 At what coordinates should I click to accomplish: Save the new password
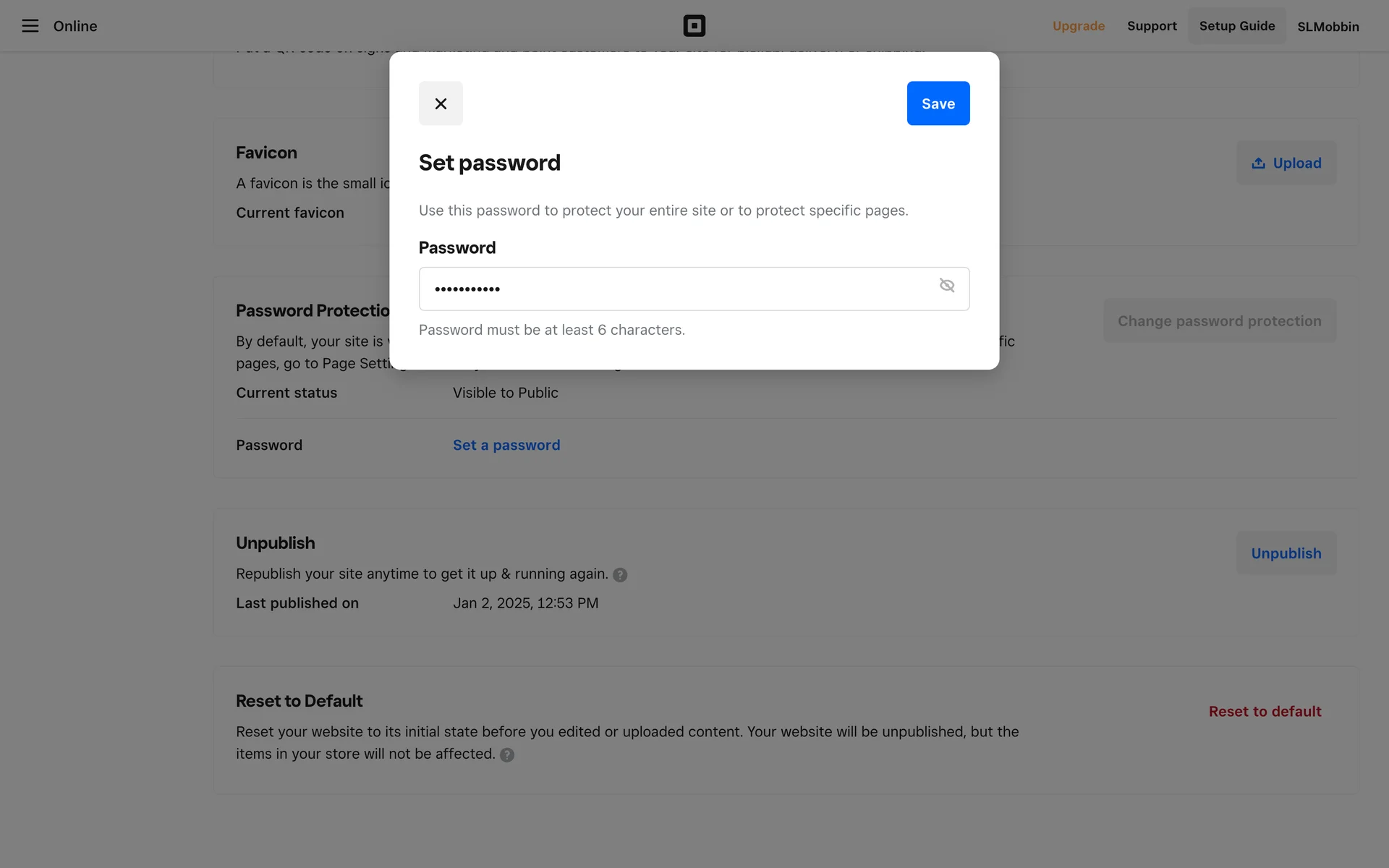[938, 103]
